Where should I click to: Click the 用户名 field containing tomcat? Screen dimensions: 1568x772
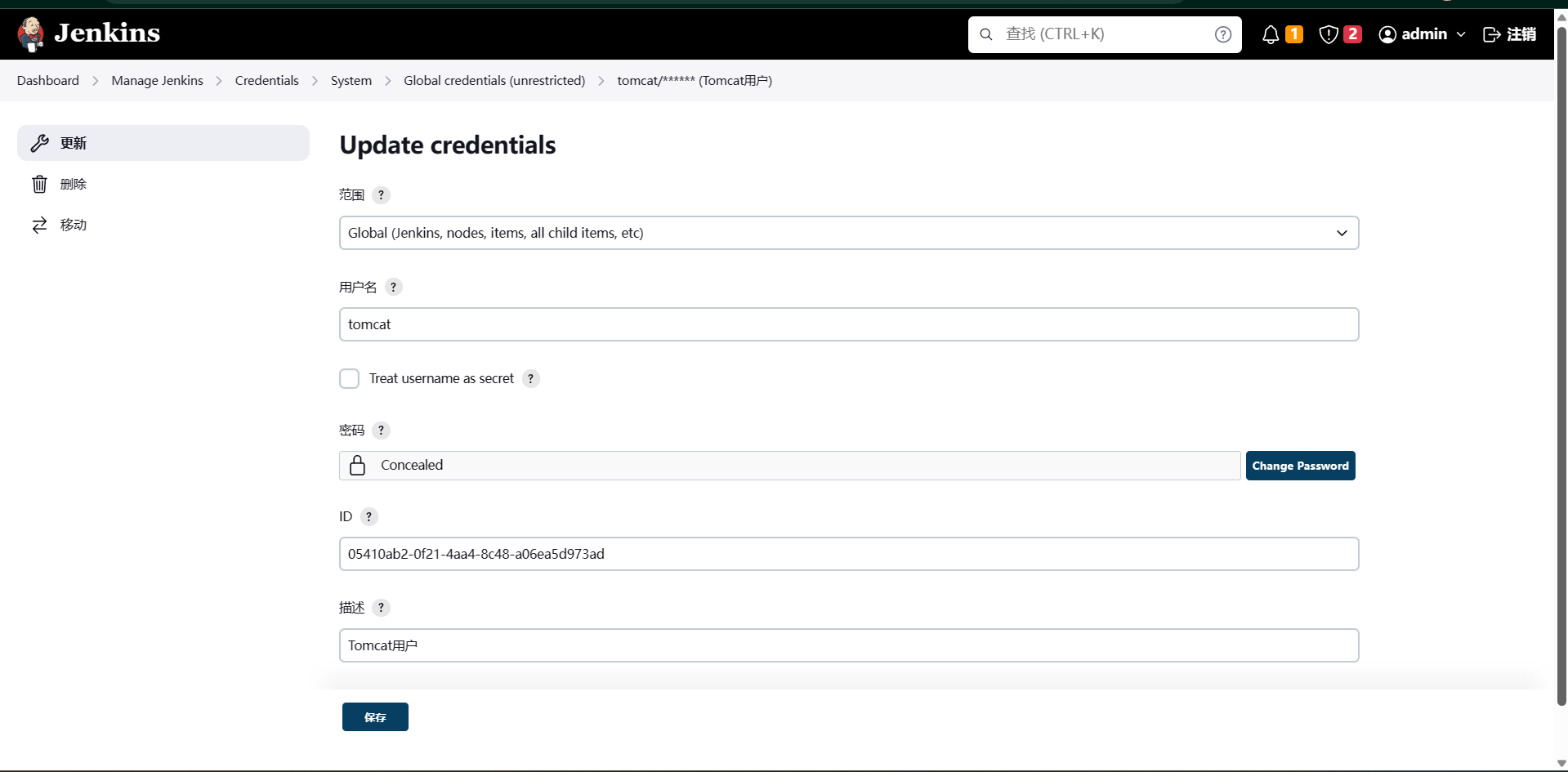point(849,324)
